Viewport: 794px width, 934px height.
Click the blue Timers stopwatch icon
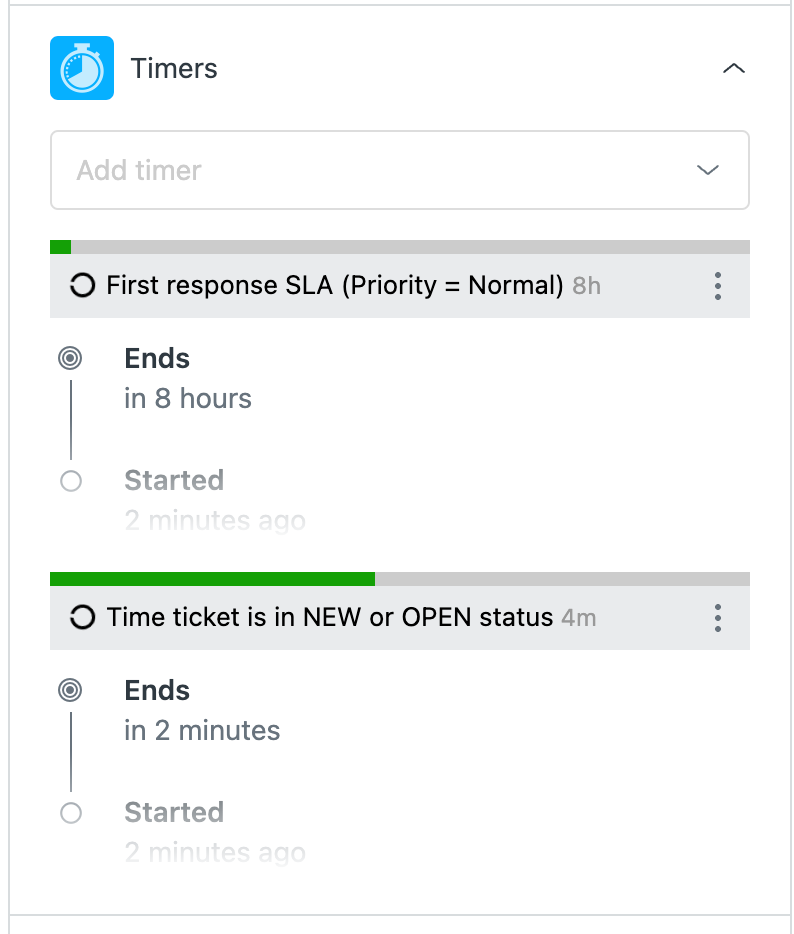(82, 68)
